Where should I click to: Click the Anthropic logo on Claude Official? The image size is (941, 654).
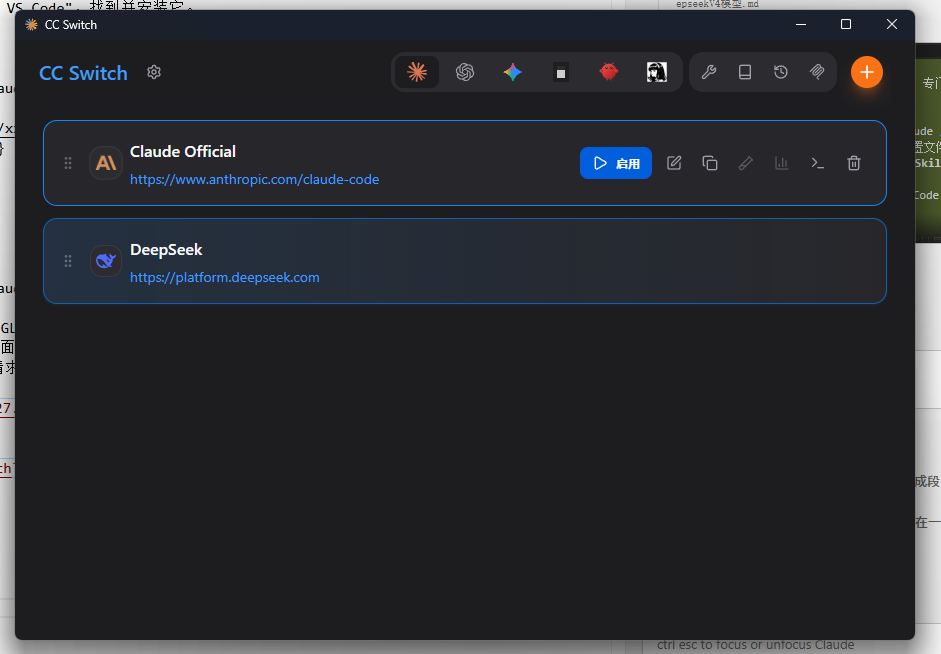click(x=106, y=163)
